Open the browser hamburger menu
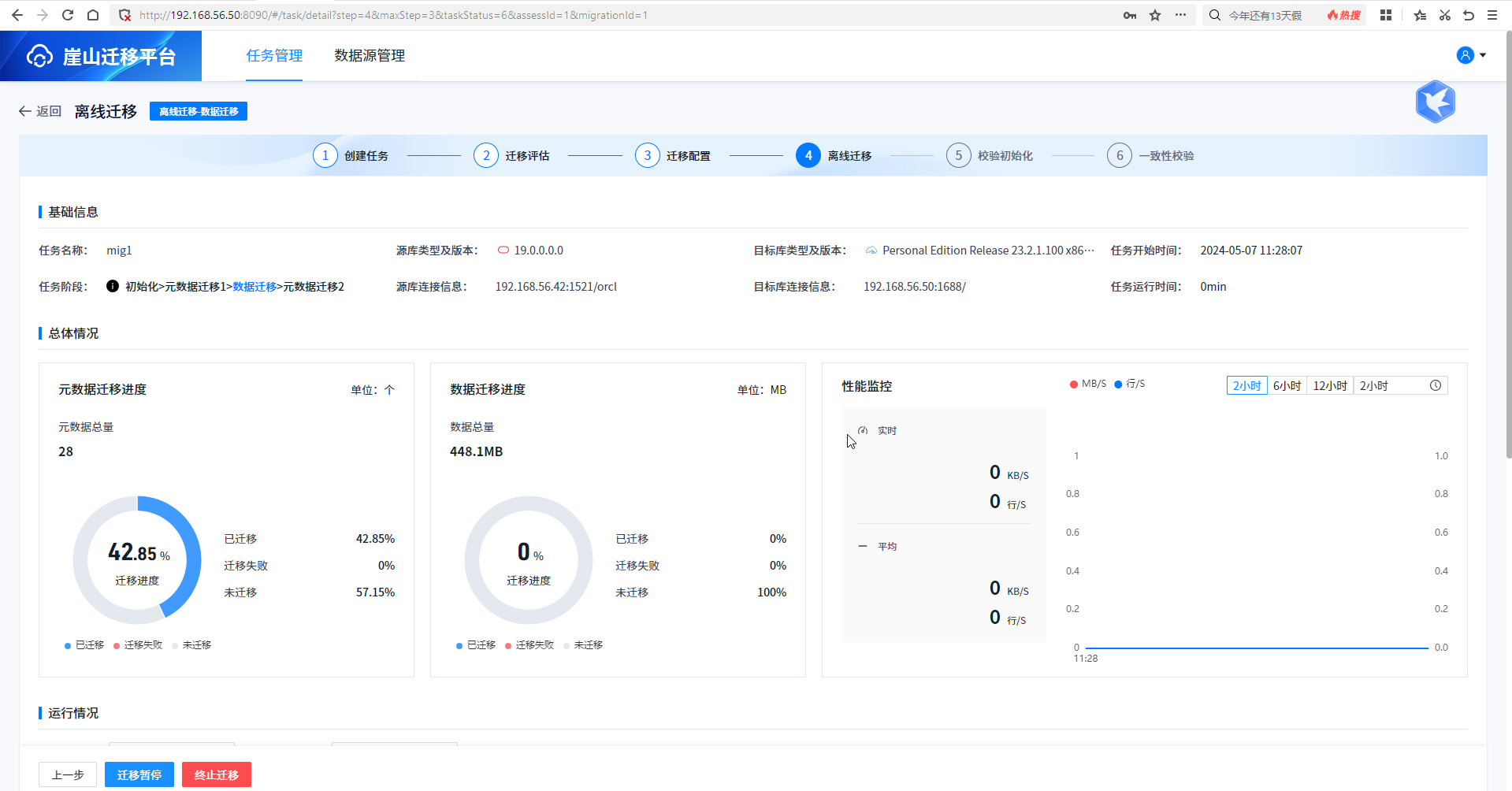 pos(1492,15)
